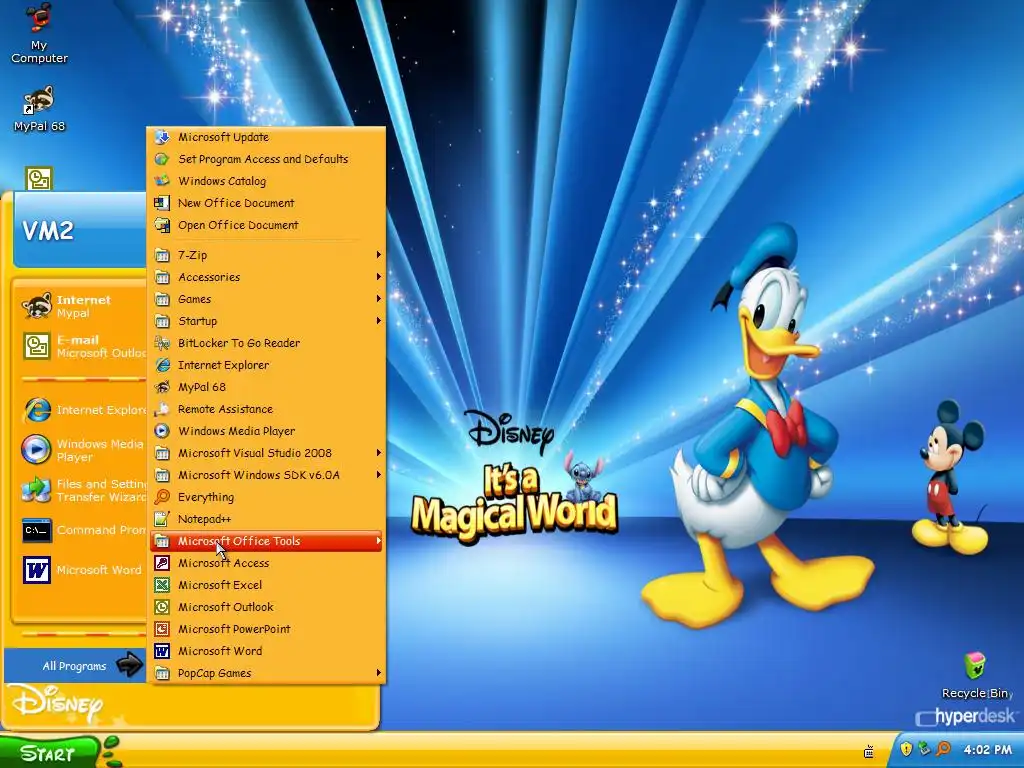Click the Start button

49,753
